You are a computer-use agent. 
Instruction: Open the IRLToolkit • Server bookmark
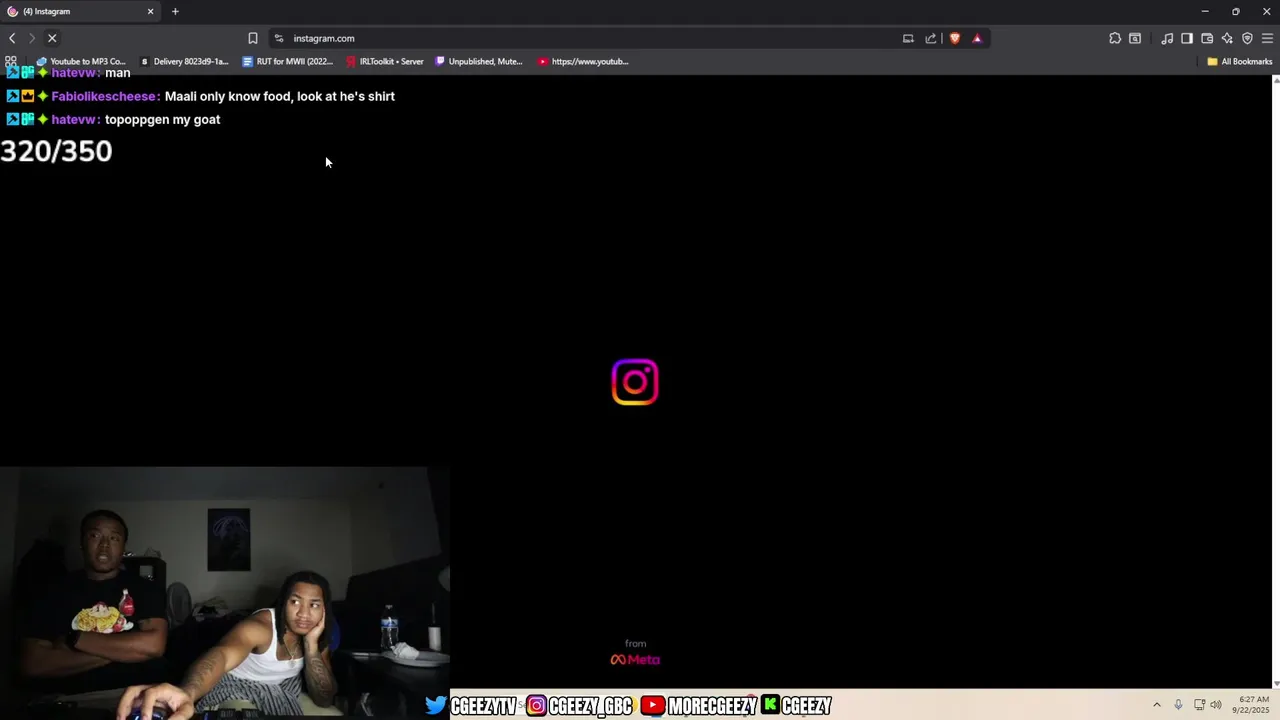pos(385,61)
